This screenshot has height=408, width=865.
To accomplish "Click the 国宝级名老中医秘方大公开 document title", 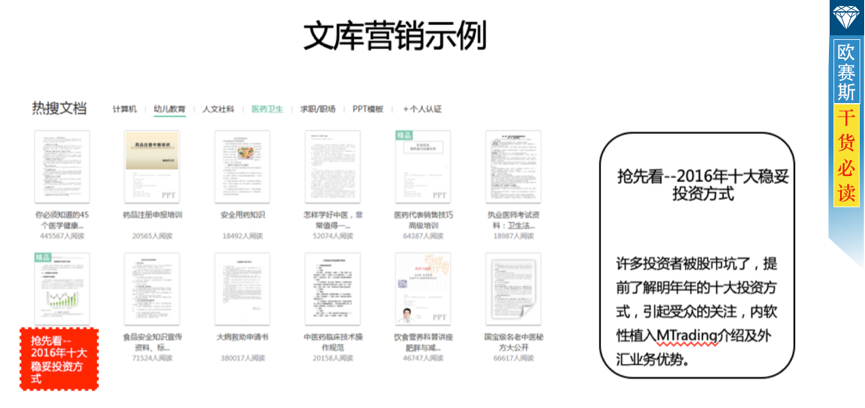I will (513, 342).
